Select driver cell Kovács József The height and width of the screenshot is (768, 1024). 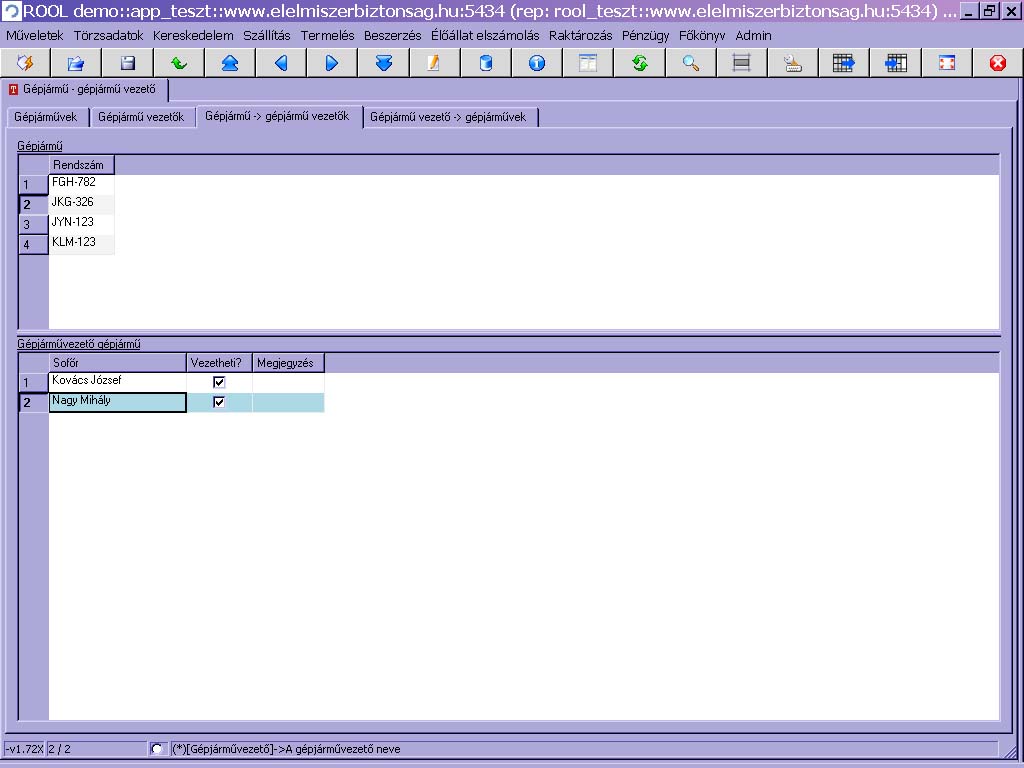[118, 382]
